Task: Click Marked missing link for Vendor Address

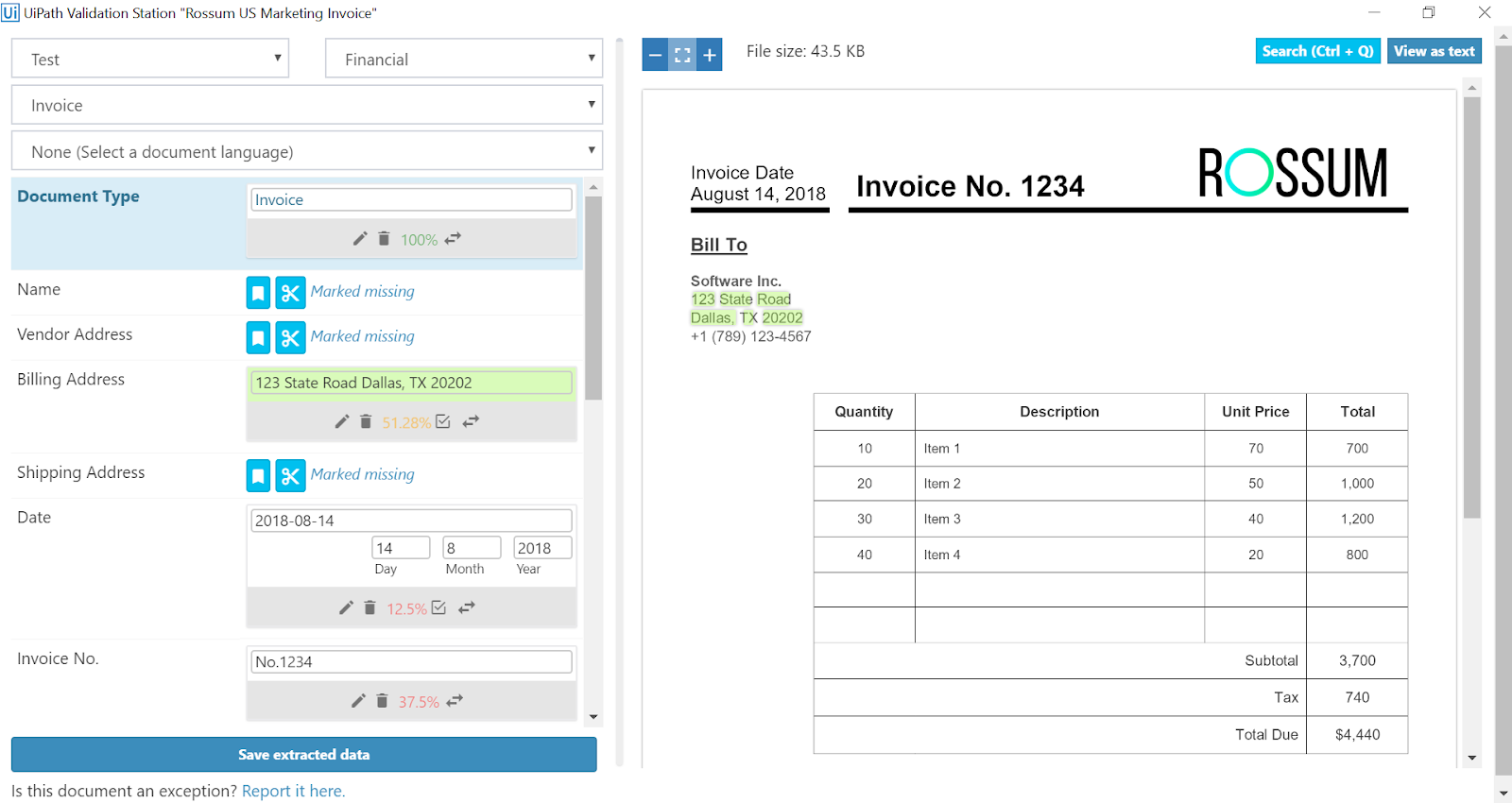Action: click(363, 336)
